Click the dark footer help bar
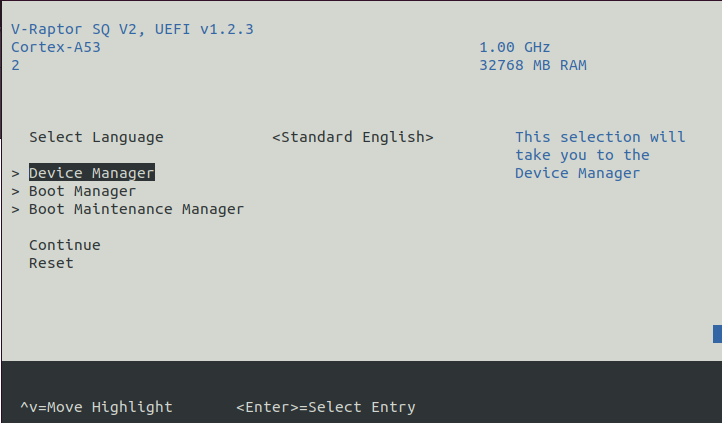Image resolution: width=722 pixels, height=423 pixels. 362,392
